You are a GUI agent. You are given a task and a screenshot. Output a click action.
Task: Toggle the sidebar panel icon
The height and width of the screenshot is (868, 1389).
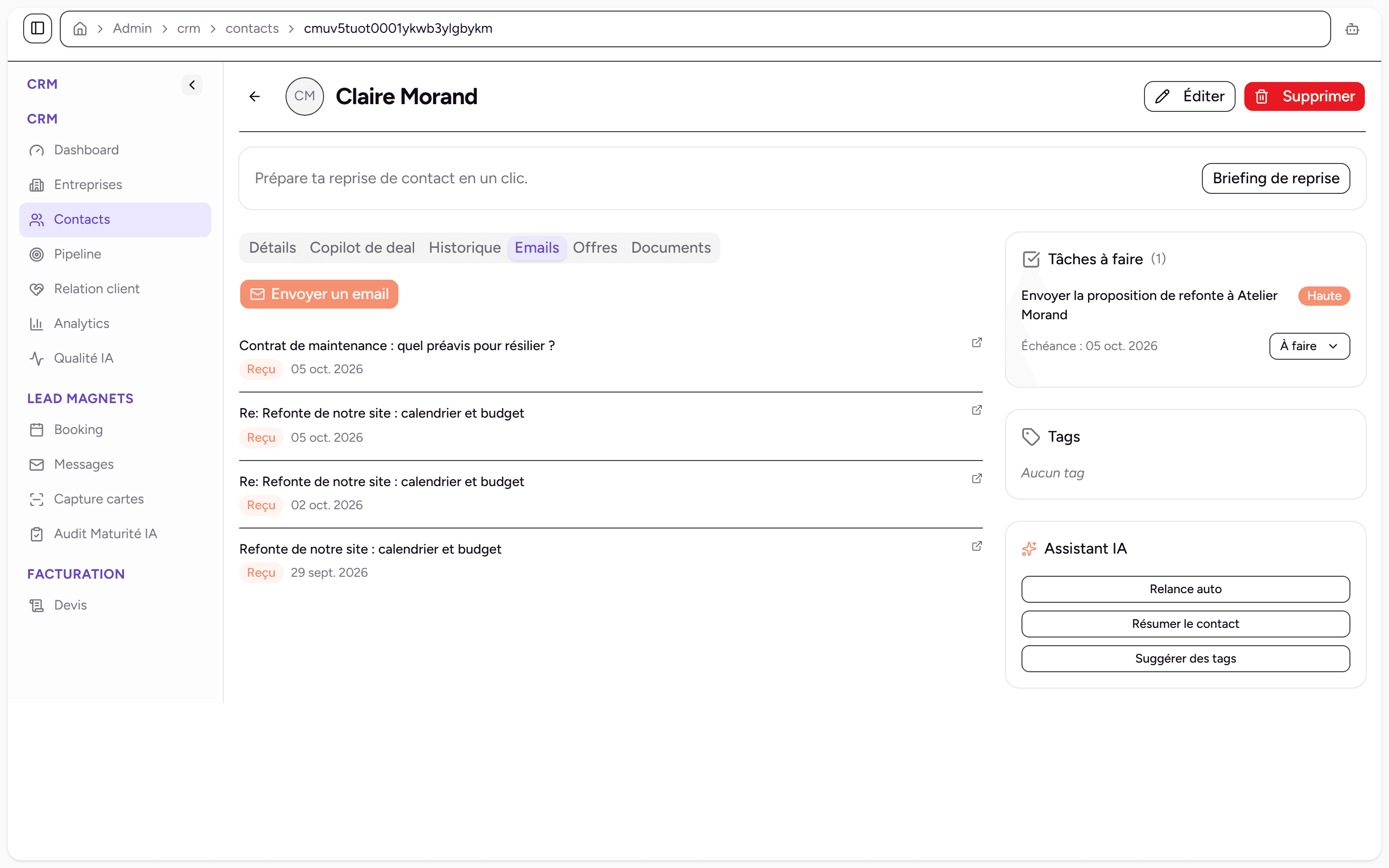[37, 28]
